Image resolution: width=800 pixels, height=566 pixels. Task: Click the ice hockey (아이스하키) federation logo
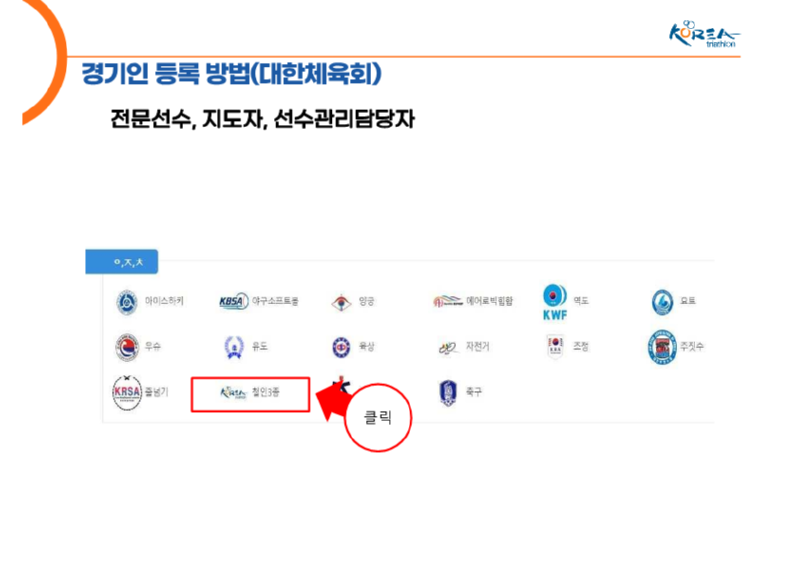127,302
